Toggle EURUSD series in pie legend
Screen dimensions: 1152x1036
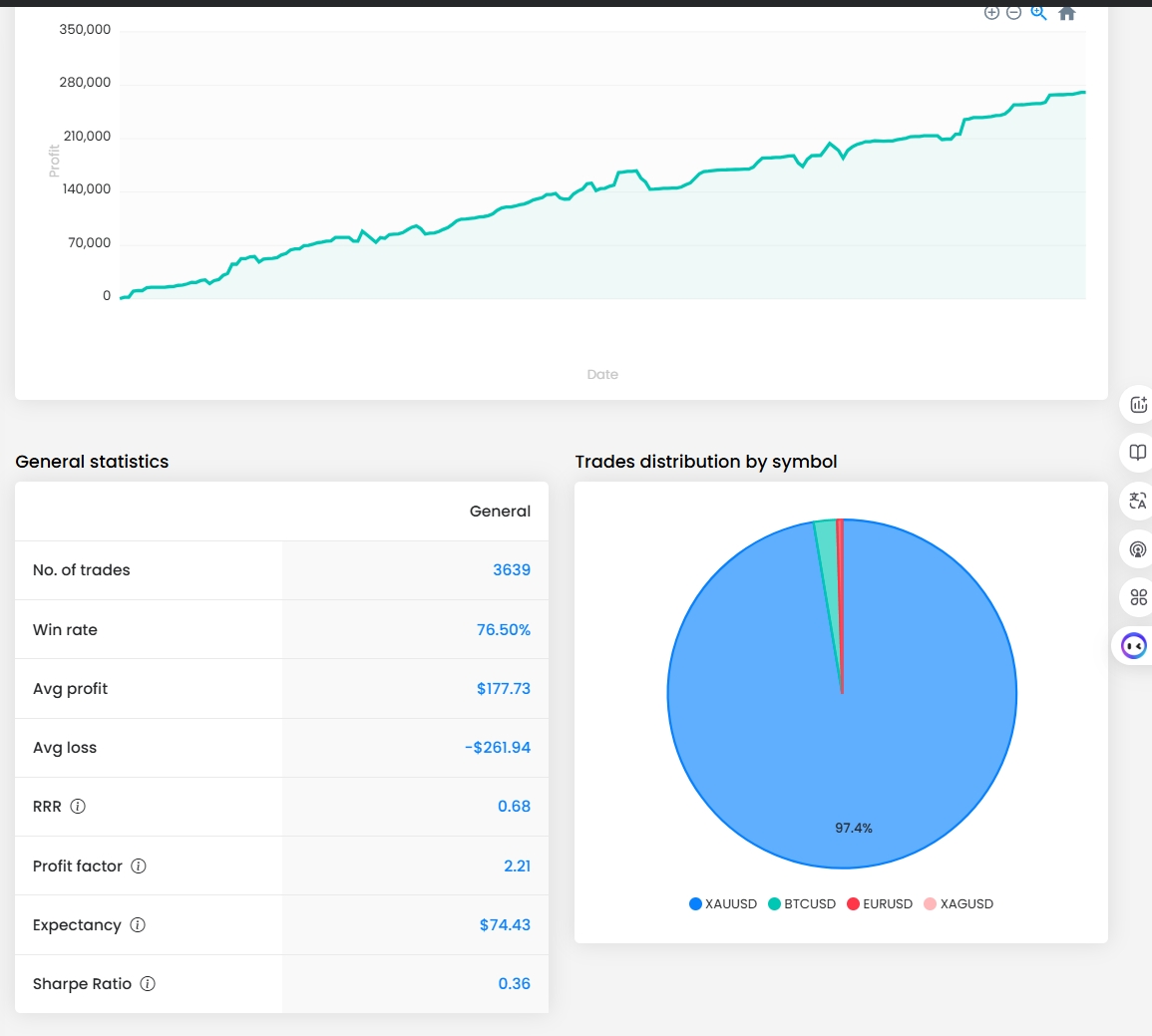(x=880, y=903)
